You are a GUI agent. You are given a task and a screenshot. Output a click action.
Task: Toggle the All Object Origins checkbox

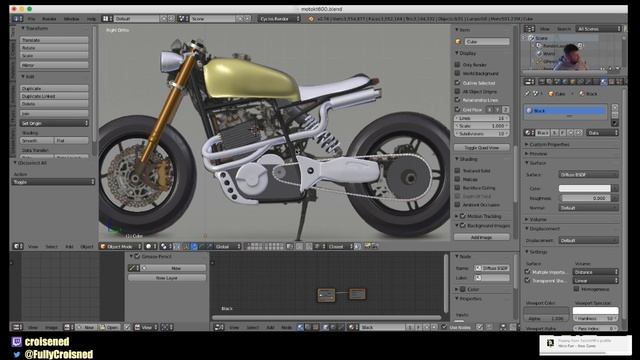[458, 91]
